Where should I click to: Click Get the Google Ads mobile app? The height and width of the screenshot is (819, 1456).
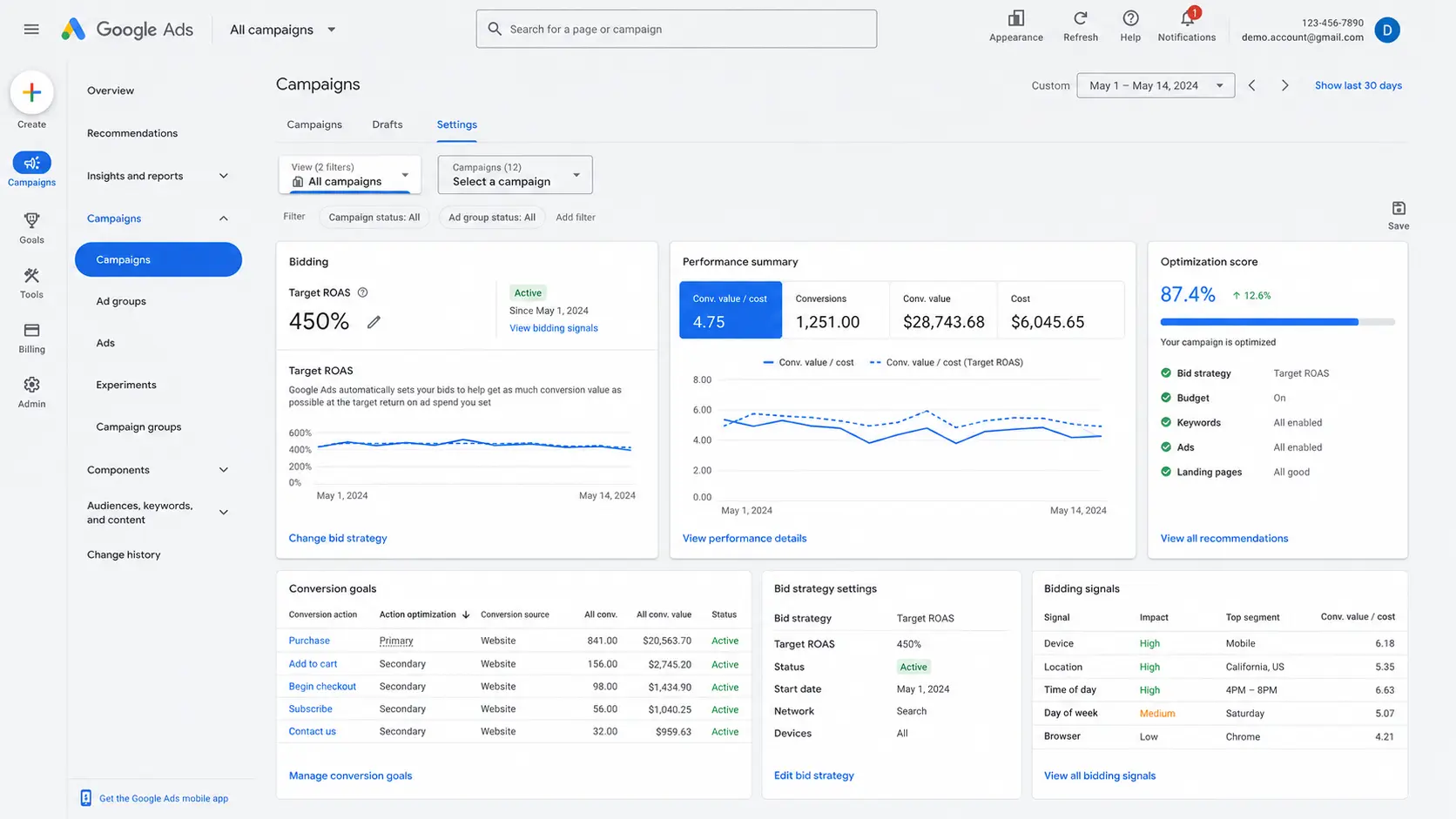pos(164,798)
